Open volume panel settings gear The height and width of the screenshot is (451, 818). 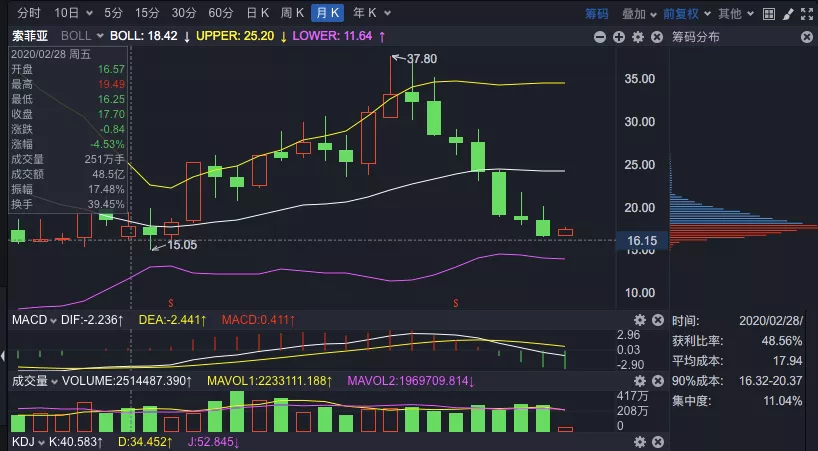pyautogui.click(x=640, y=381)
